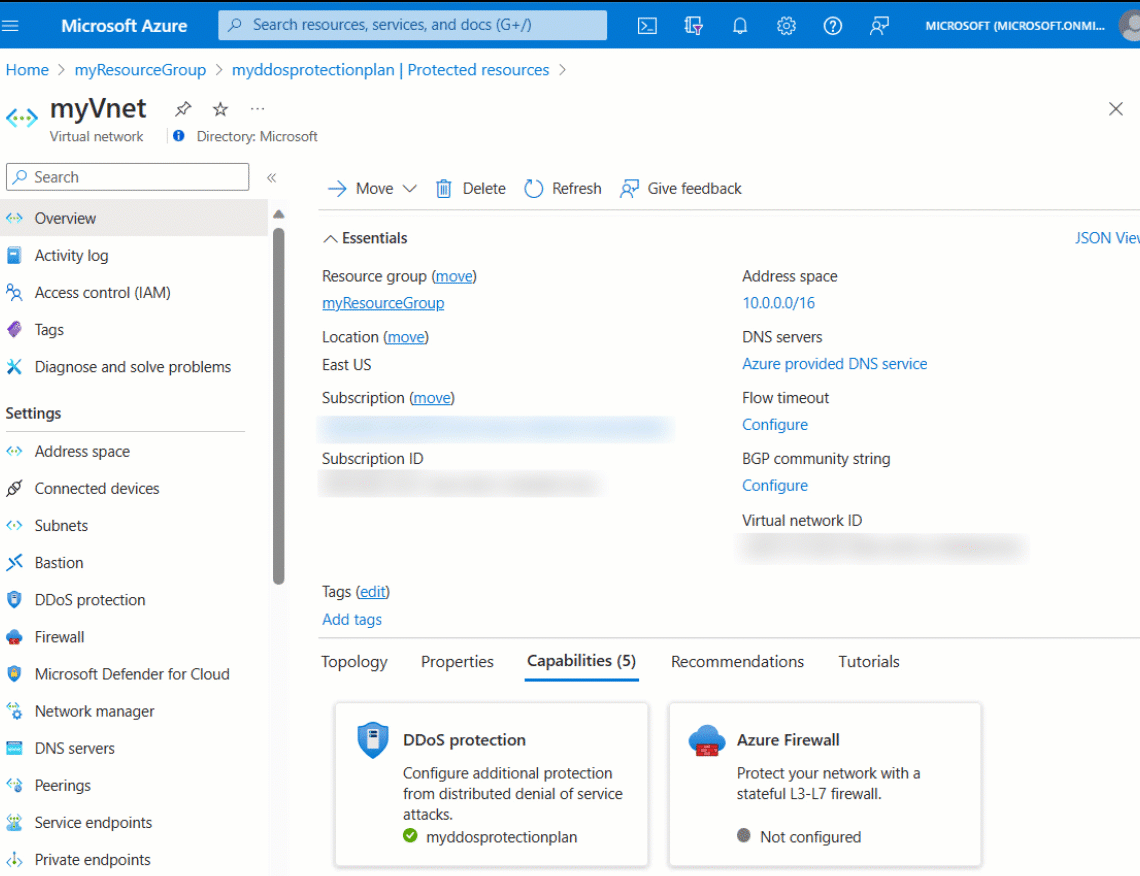Click the Azure Firewall card cloud icon
This screenshot has height=876, width=1140.
tap(707, 741)
